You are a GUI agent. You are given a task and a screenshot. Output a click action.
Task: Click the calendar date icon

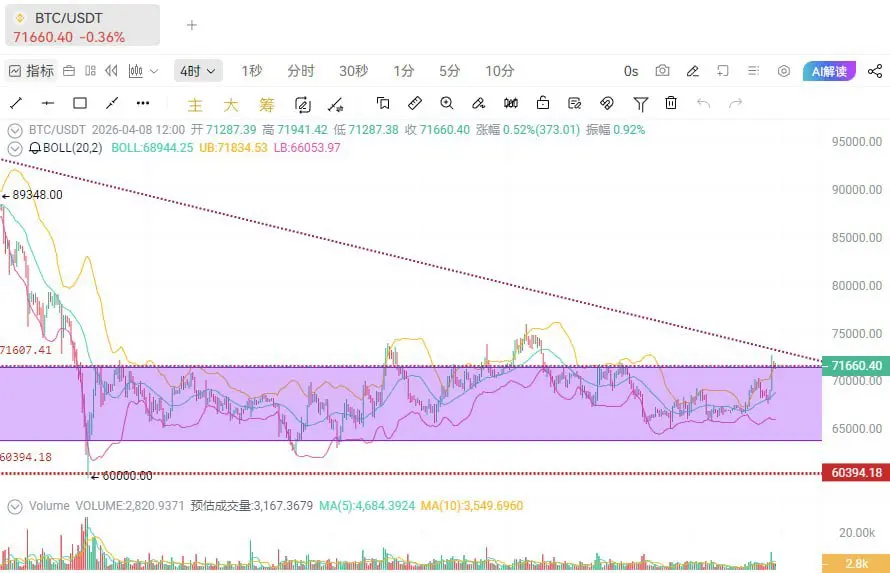pyautogui.click(x=69, y=71)
